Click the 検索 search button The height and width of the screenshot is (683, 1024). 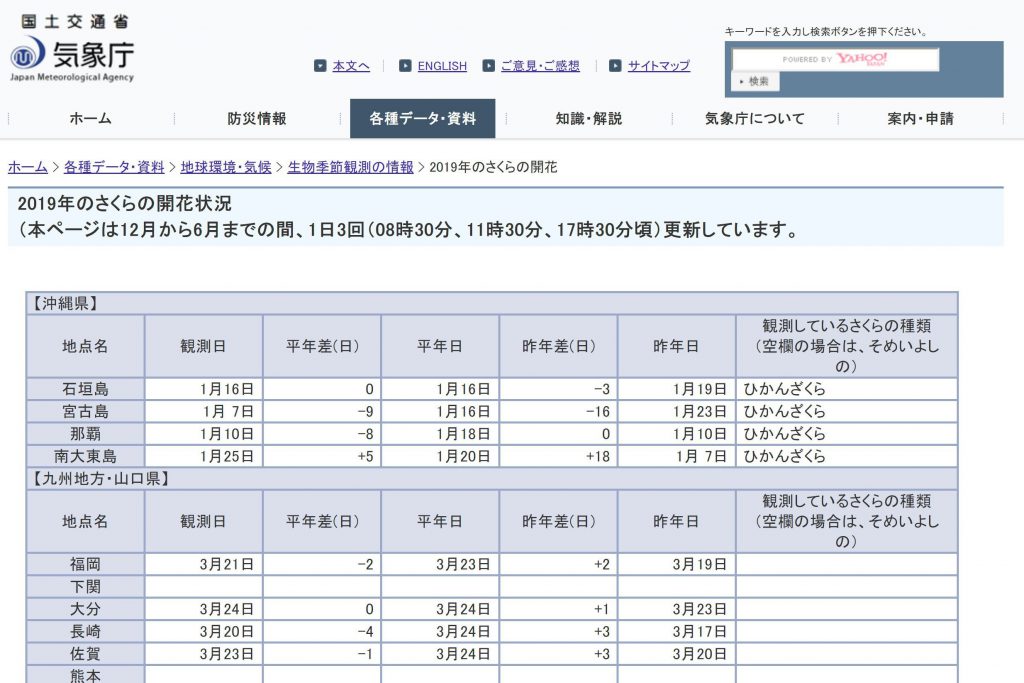[756, 82]
